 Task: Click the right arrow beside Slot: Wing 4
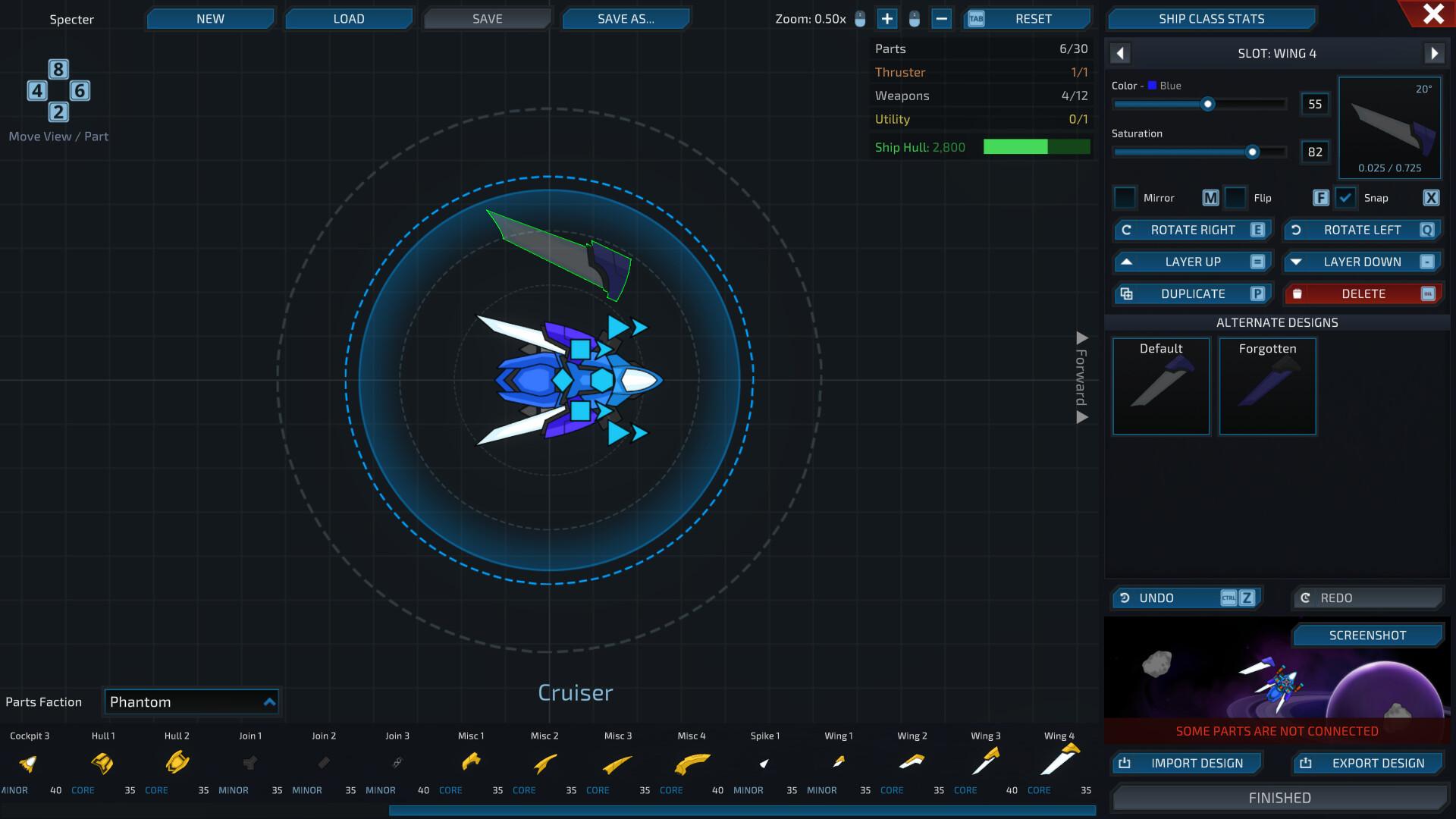pos(1433,53)
